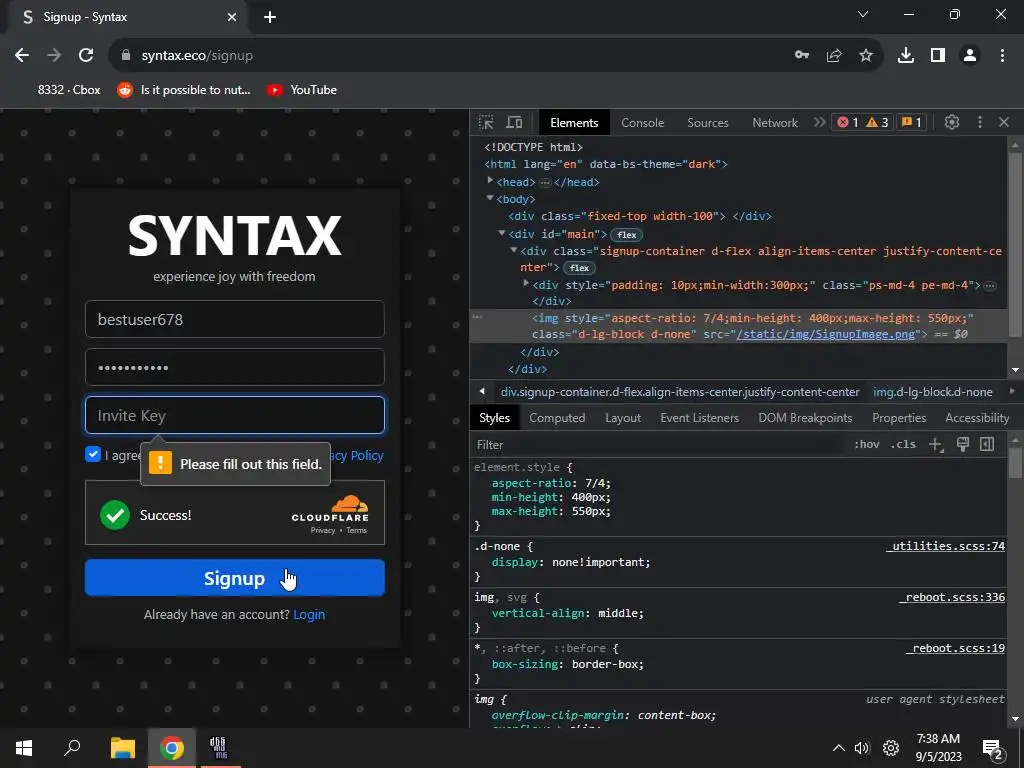
Task: Click flex badge on signup-container div
Action: 579,268
